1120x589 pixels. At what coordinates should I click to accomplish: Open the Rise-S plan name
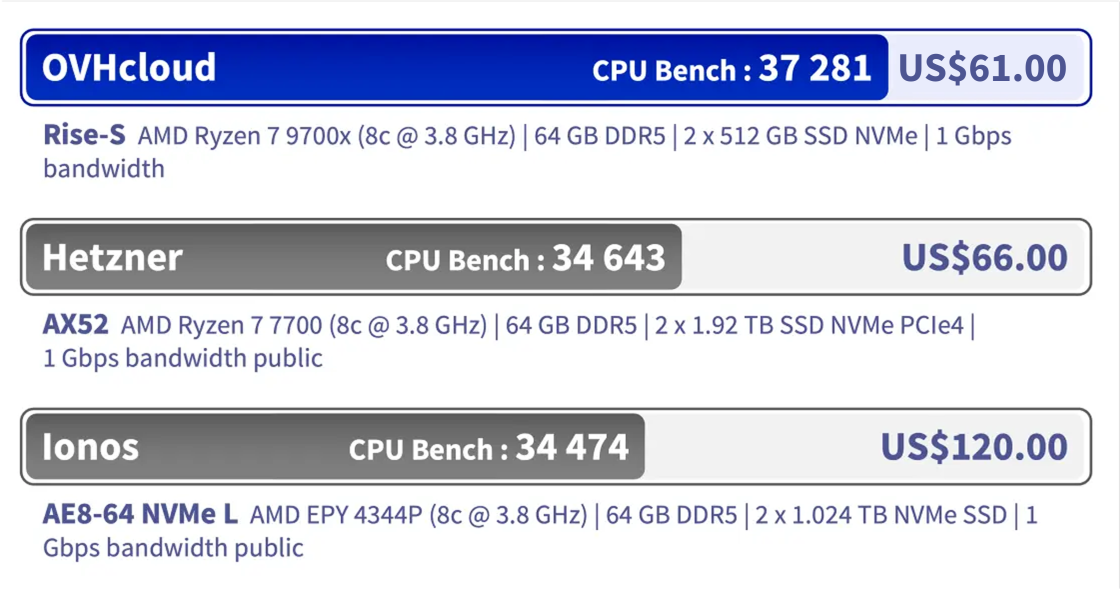point(84,135)
